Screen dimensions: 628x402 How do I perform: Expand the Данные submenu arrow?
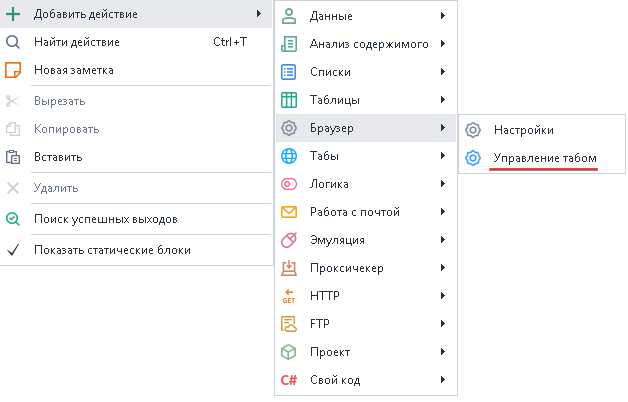point(442,16)
